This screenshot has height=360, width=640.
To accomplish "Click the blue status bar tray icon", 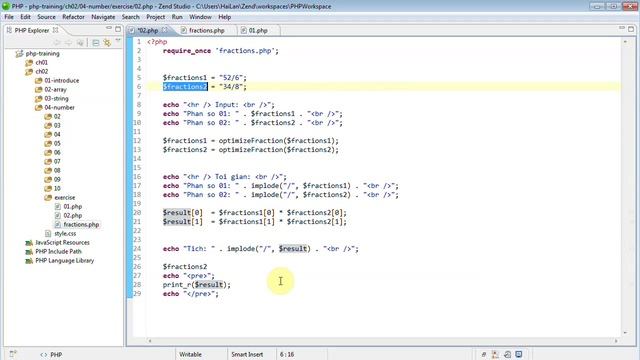I will (x=518, y=354).
